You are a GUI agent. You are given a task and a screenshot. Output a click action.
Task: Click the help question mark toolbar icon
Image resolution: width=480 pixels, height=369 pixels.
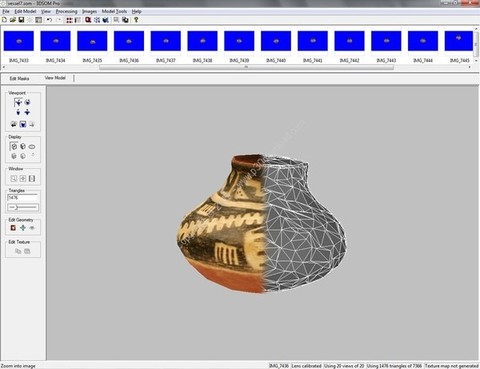coord(136,20)
